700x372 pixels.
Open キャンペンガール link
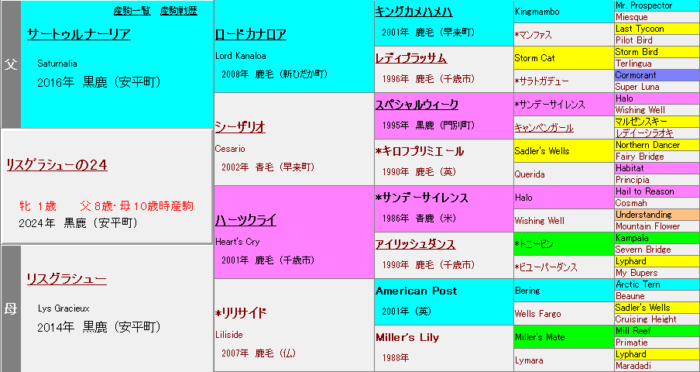[x=544, y=128]
